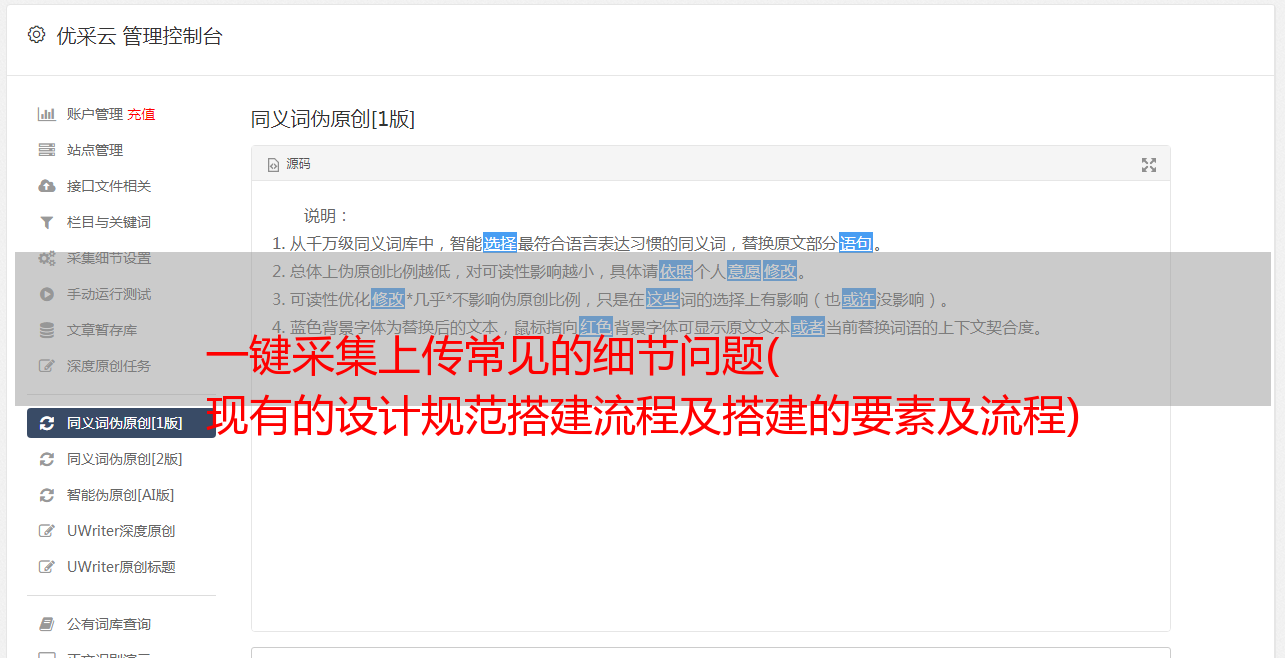Click the gear icon beside 优采云 title
Image resolution: width=1285 pixels, height=658 pixels.
37,35
